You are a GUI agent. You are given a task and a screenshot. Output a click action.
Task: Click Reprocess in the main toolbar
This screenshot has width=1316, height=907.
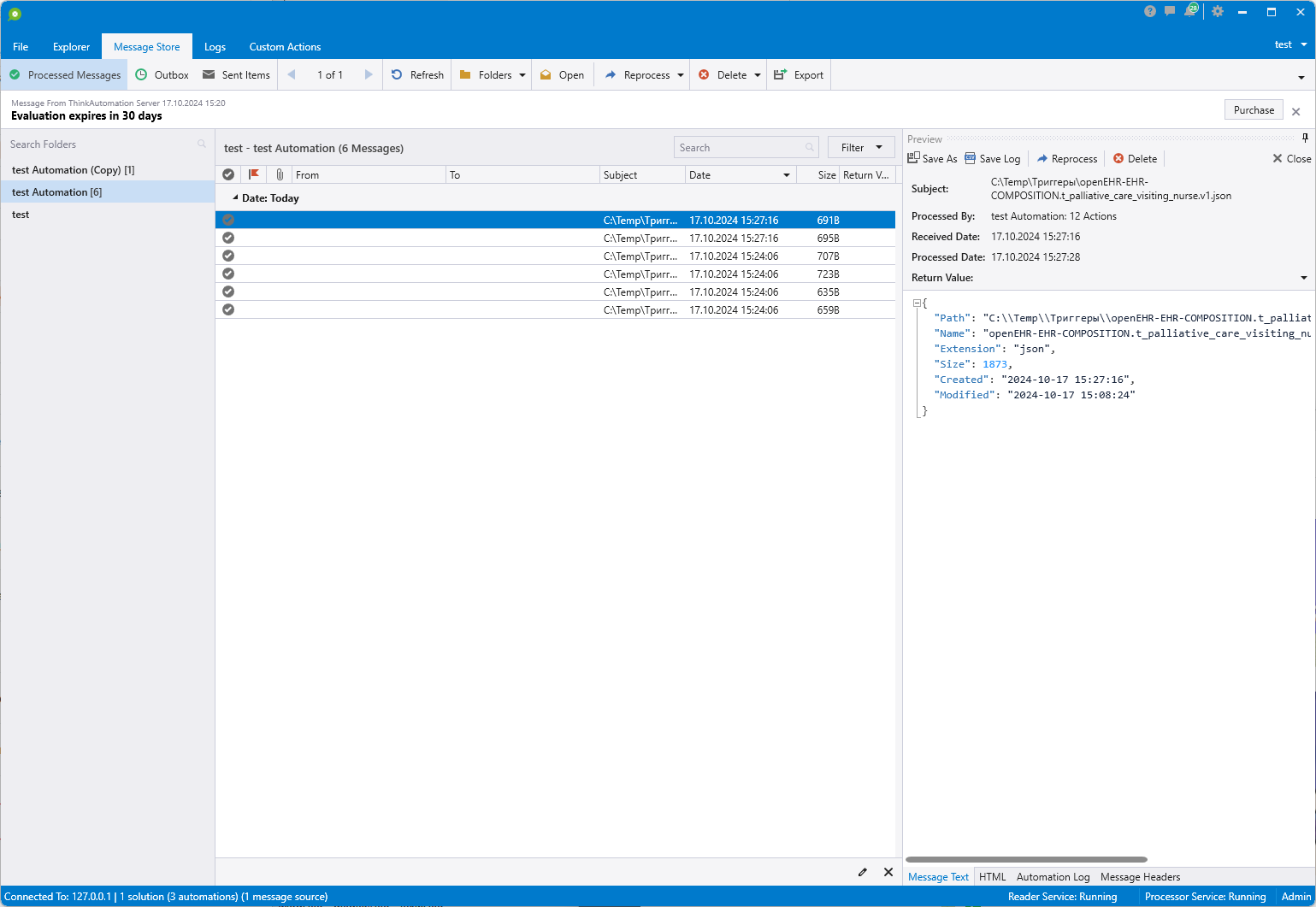pos(637,74)
